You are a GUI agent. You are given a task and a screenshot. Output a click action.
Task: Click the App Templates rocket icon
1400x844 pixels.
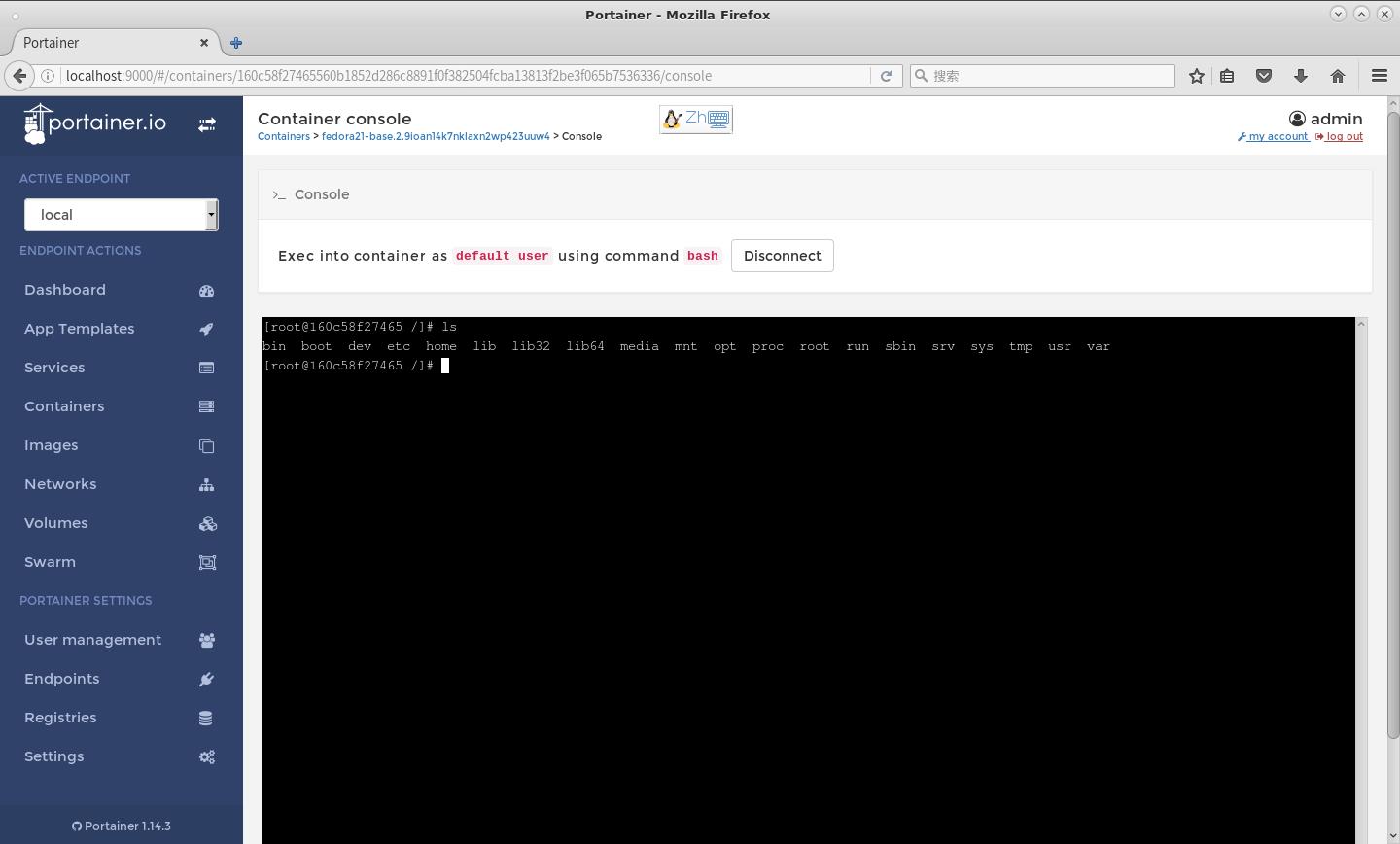207,330
